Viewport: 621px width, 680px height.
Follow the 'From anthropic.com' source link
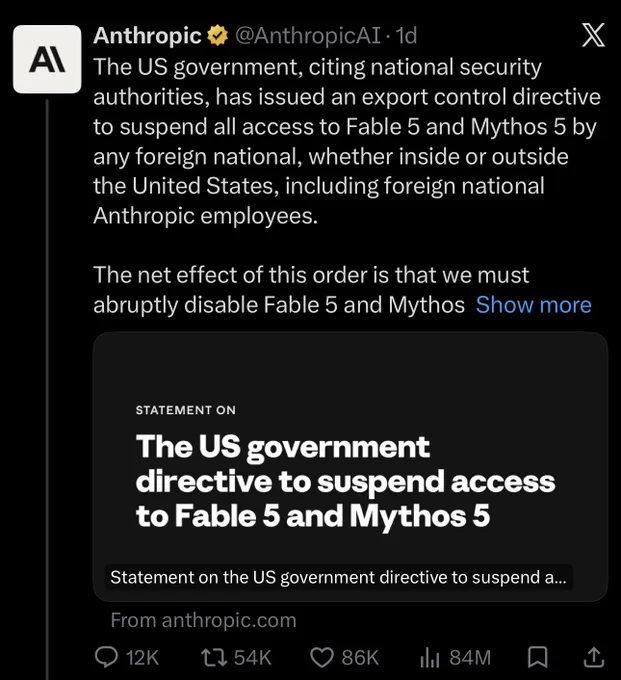[x=203, y=620]
